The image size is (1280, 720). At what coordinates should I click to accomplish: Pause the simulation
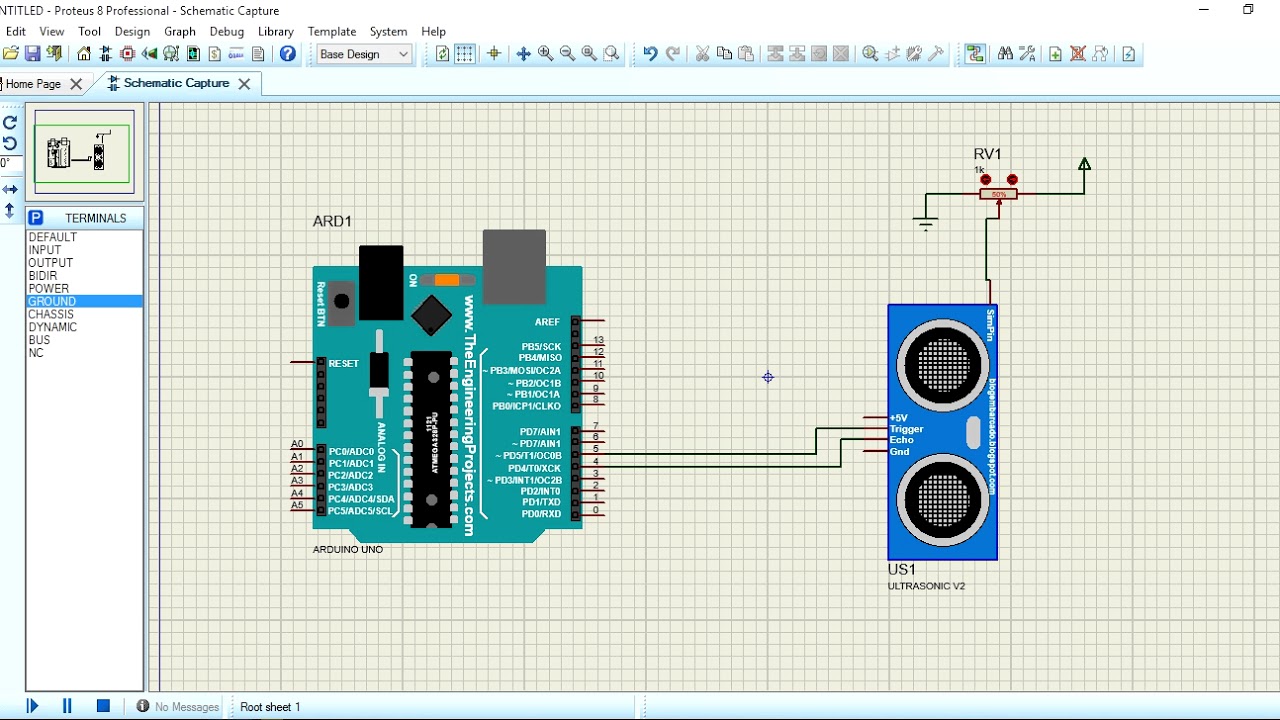[x=67, y=706]
